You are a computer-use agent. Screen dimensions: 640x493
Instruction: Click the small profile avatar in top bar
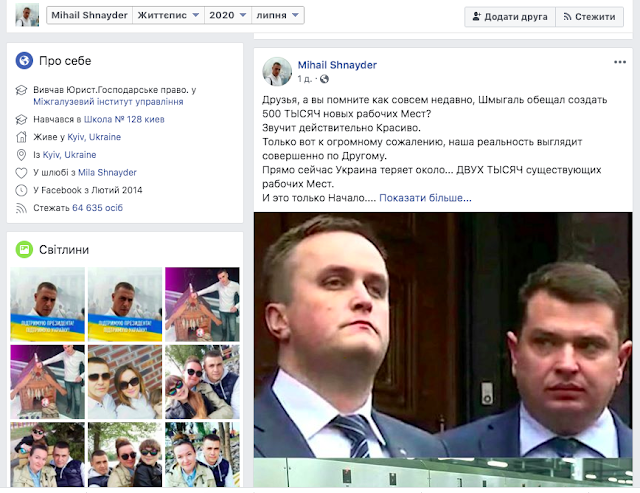tap(27, 15)
